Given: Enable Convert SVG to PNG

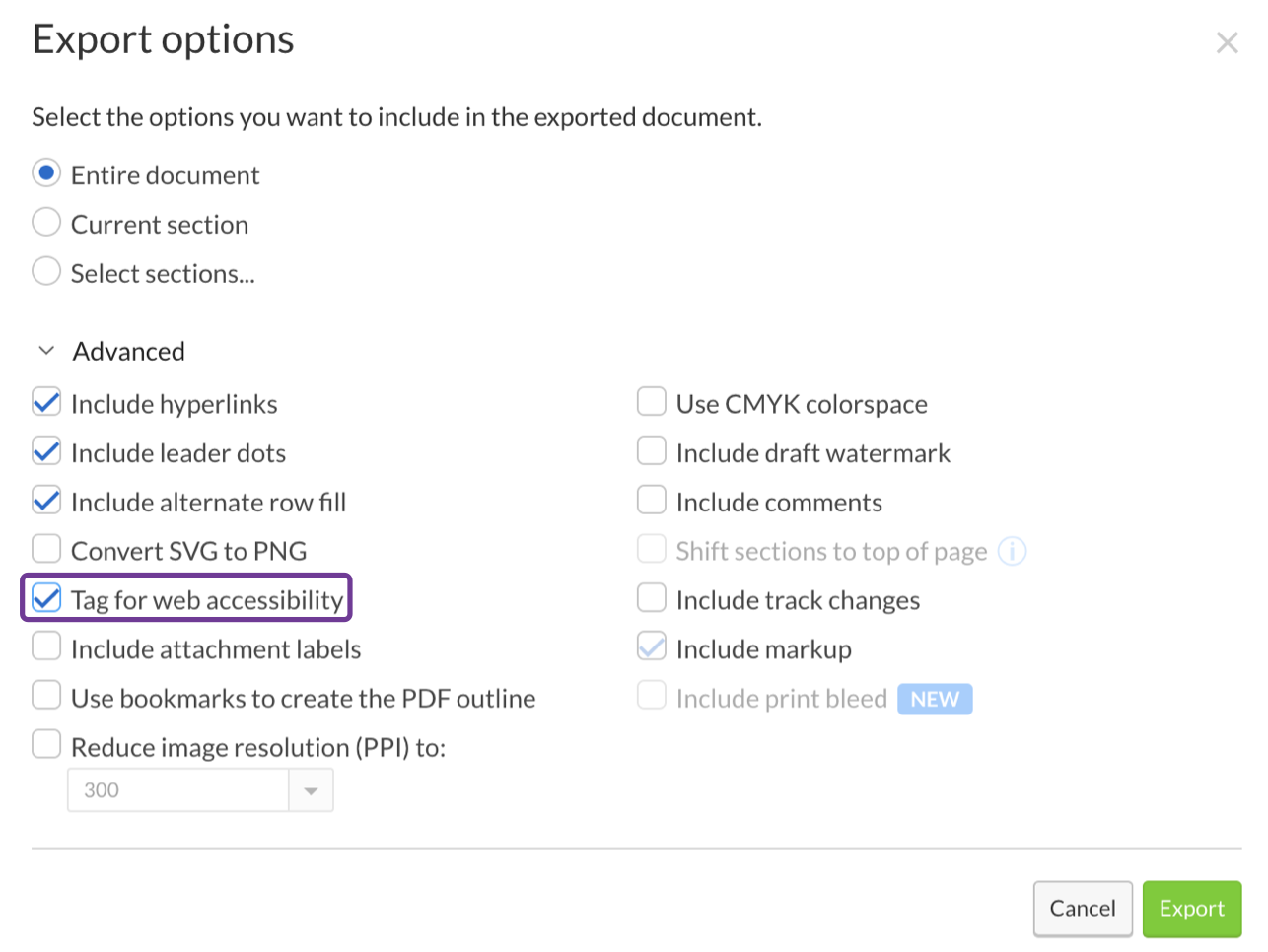Looking at the screenshot, I should [x=45, y=548].
